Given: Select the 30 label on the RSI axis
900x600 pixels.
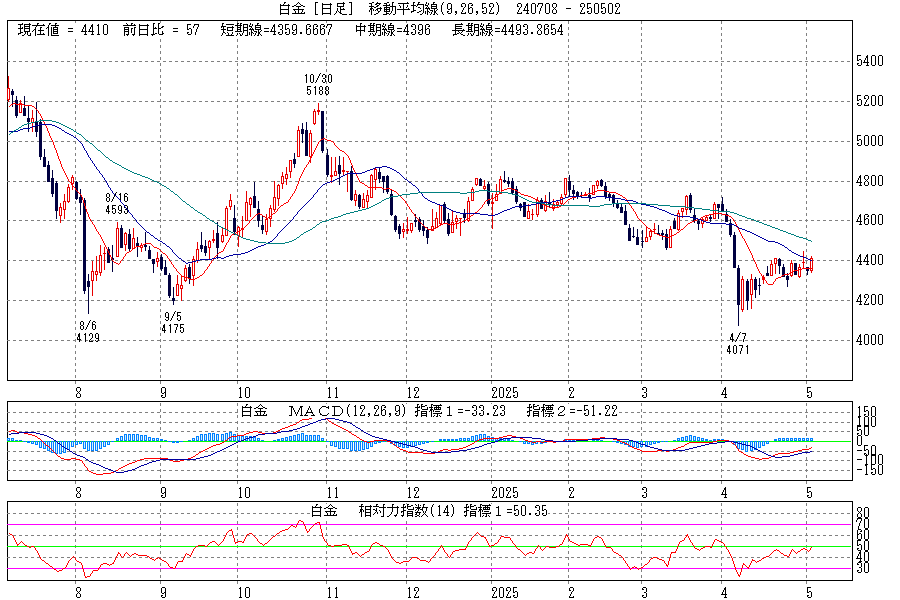Looking at the screenshot, I should (x=863, y=568).
